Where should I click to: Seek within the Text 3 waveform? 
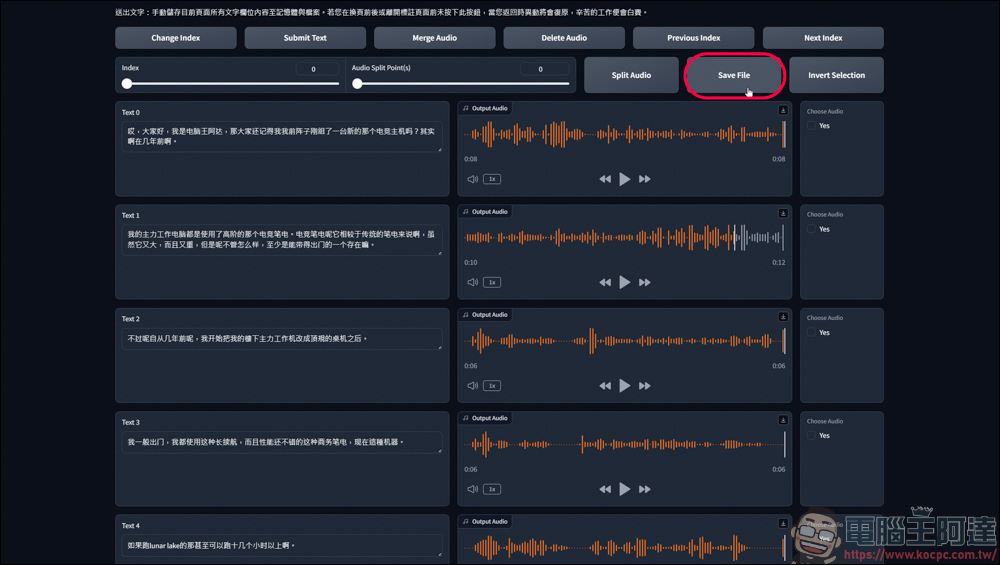click(624, 444)
